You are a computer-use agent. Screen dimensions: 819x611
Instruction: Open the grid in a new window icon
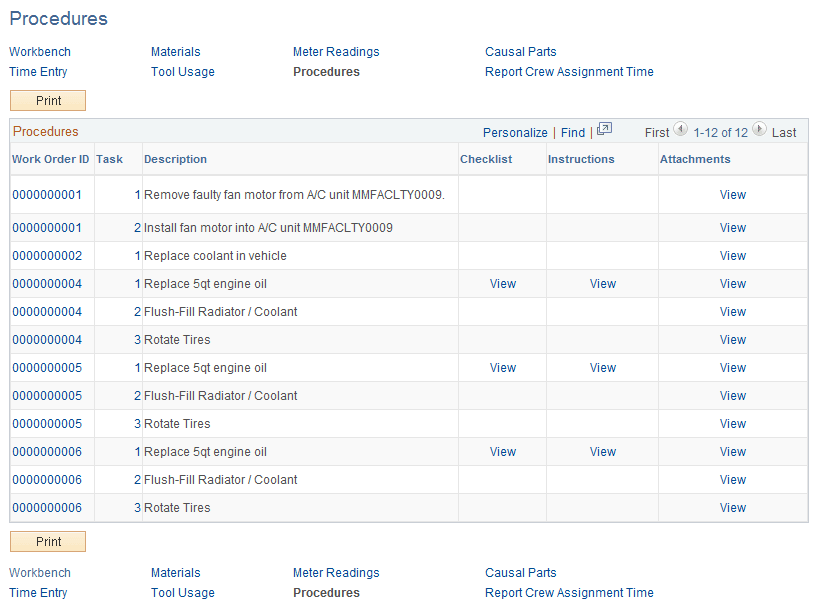604,131
